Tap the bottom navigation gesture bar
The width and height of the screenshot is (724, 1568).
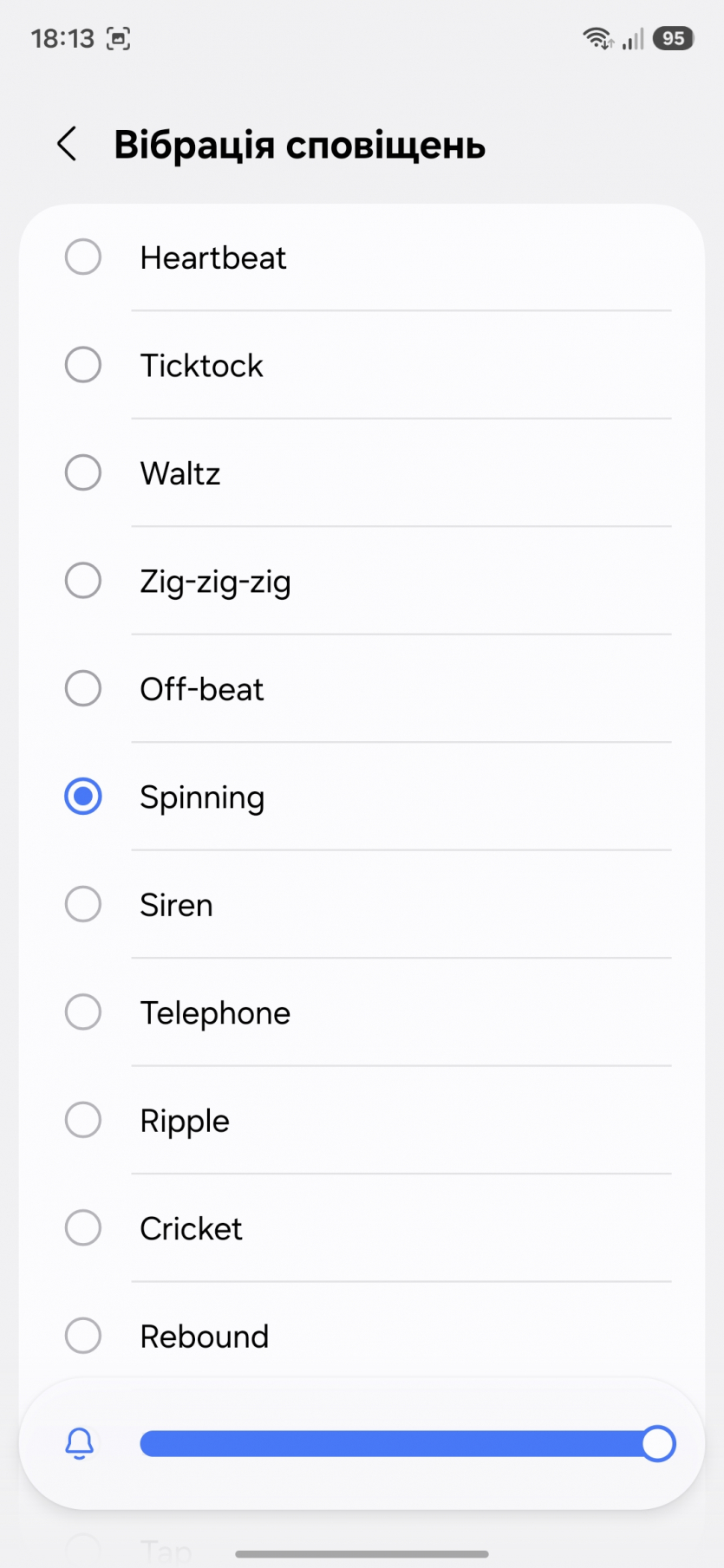click(362, 1554)
